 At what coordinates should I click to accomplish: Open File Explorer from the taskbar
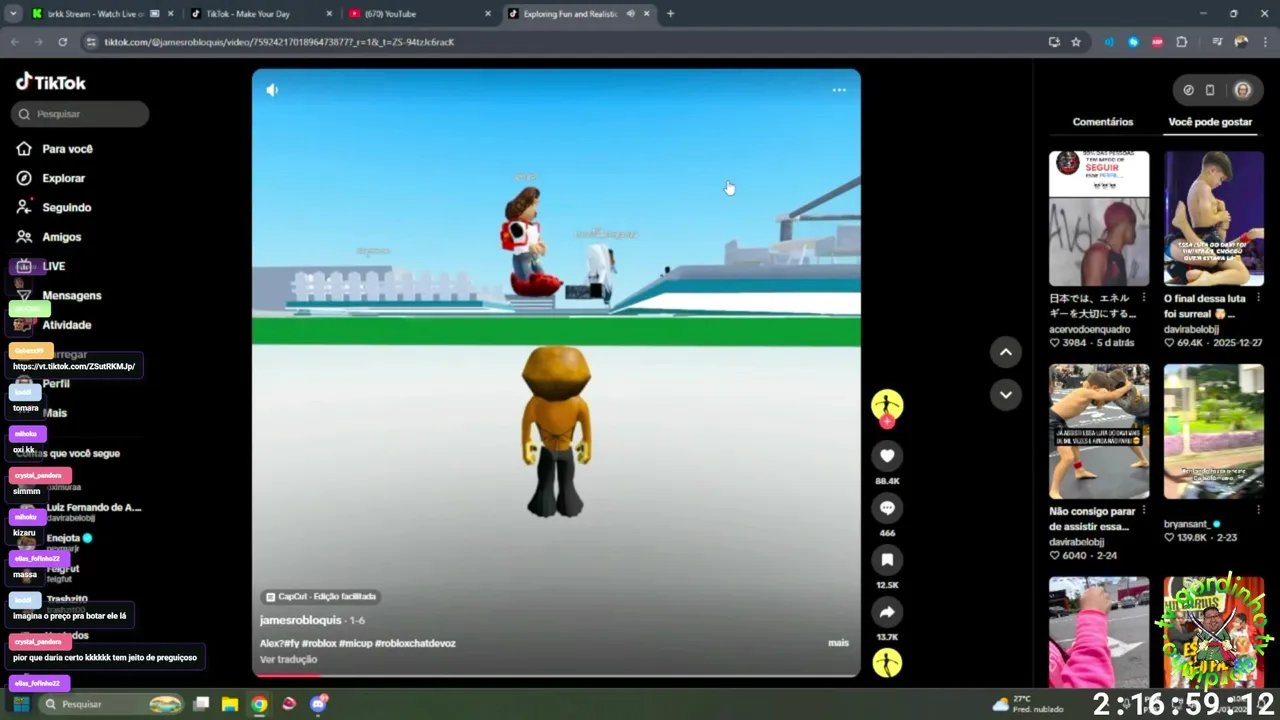(230, 704)
